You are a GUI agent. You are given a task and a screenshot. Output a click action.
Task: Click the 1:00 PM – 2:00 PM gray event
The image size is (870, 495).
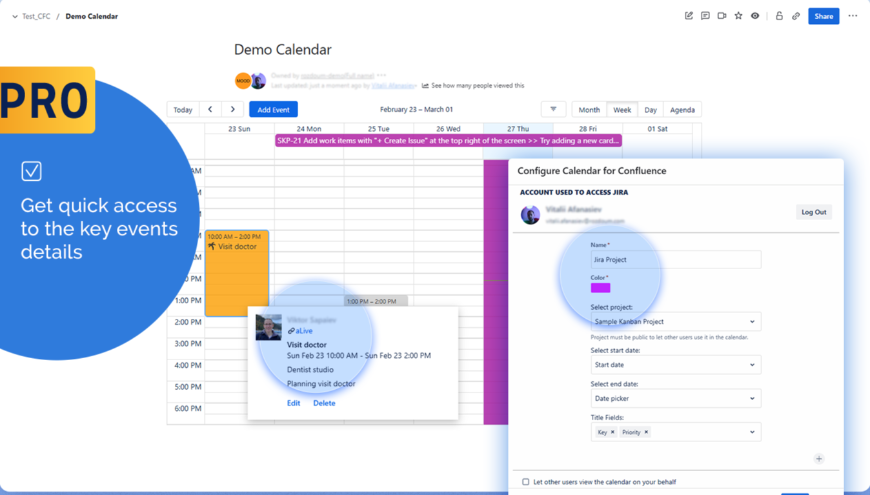click(x=376, y=301)
